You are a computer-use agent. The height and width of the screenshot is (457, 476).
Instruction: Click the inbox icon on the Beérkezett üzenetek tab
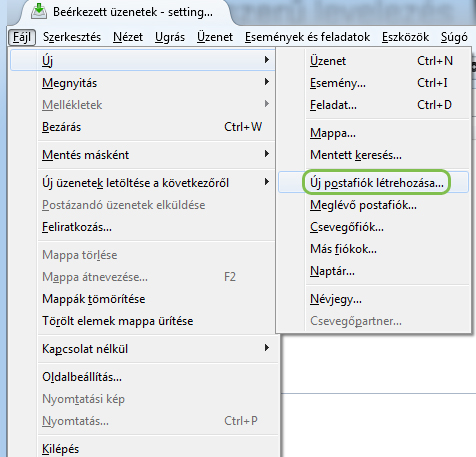[x=39, y=11]
